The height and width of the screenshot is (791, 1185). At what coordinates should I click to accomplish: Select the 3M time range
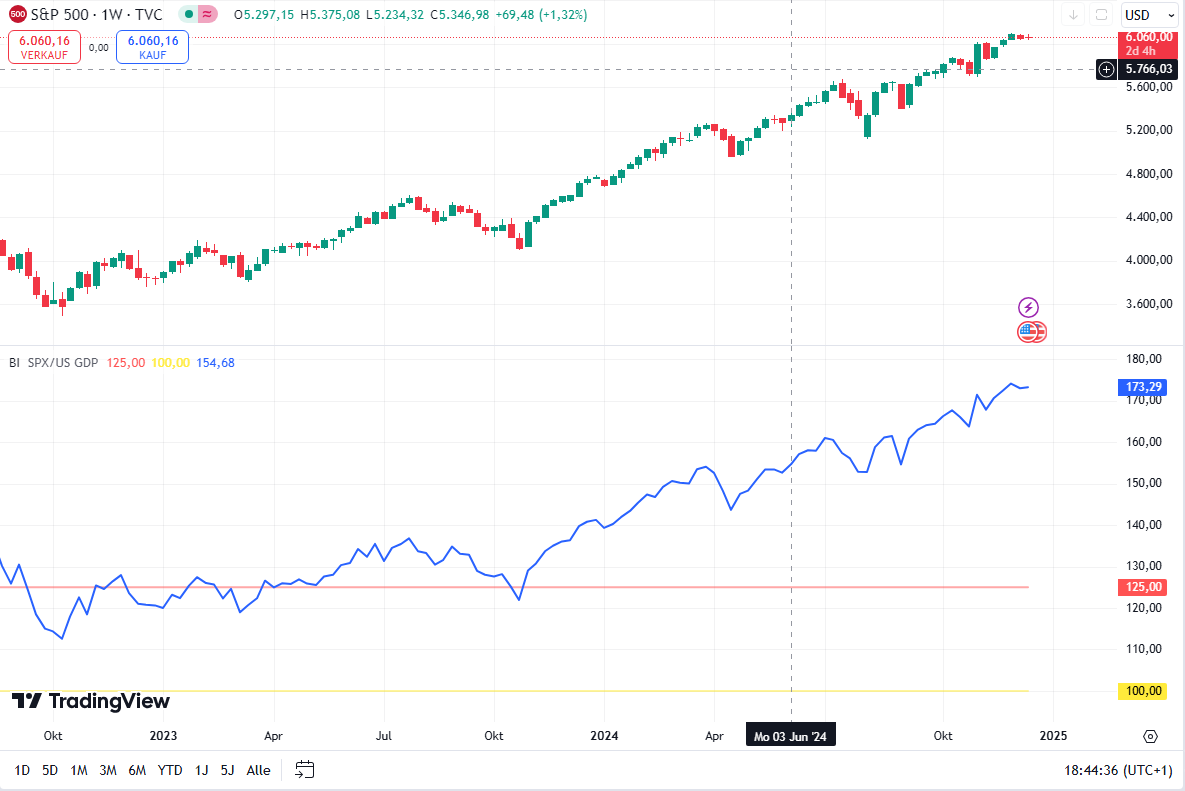pyautogui.click(x=108, y=770)
